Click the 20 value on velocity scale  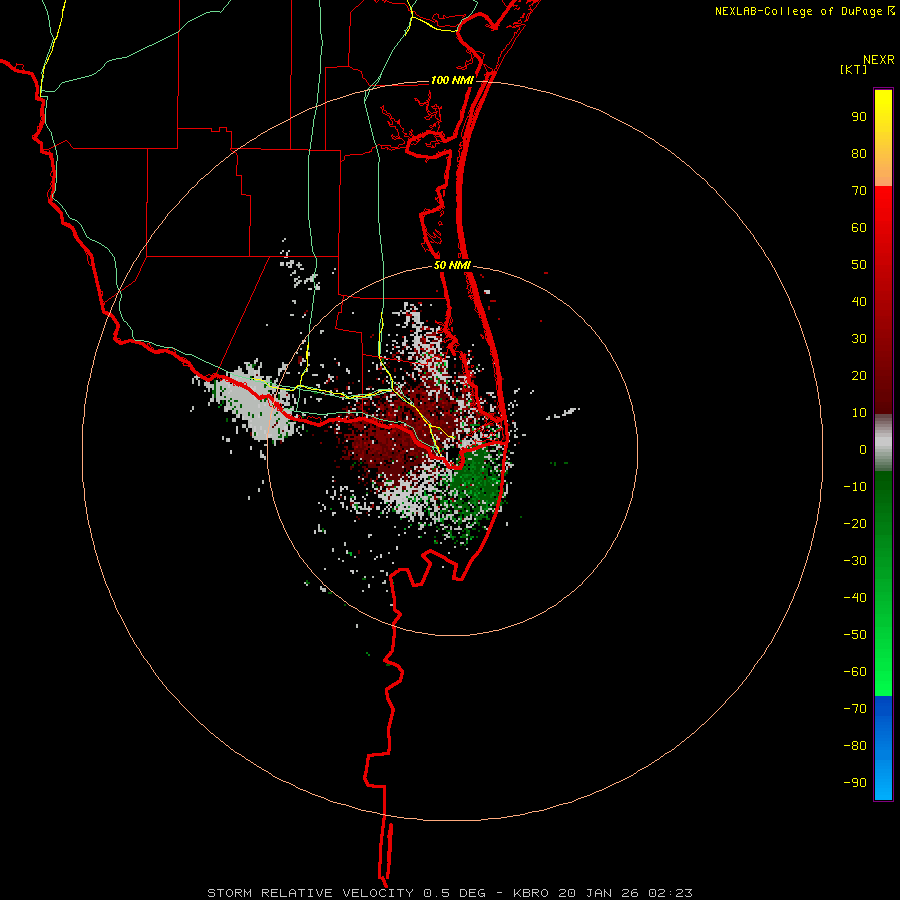pos(859,375)
